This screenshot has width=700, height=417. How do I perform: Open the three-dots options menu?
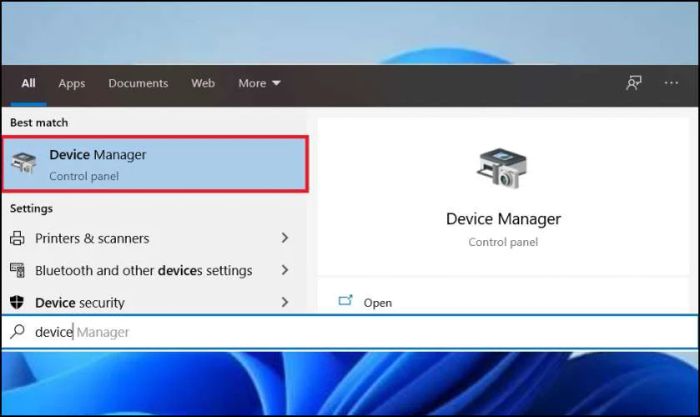(x=671, y=83)
